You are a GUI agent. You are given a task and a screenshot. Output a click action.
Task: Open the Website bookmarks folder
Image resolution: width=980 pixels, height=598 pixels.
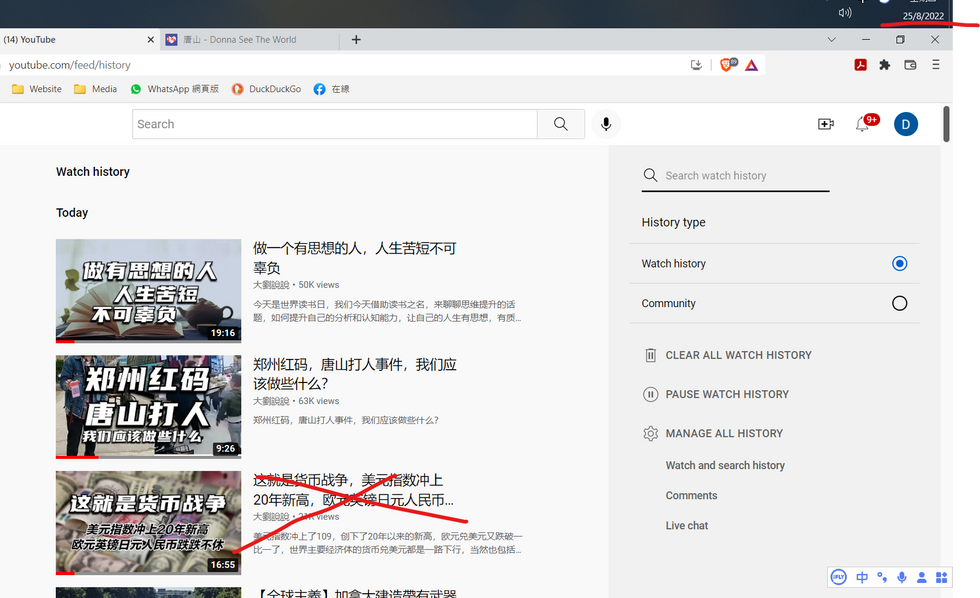click(x=37, y=89)
